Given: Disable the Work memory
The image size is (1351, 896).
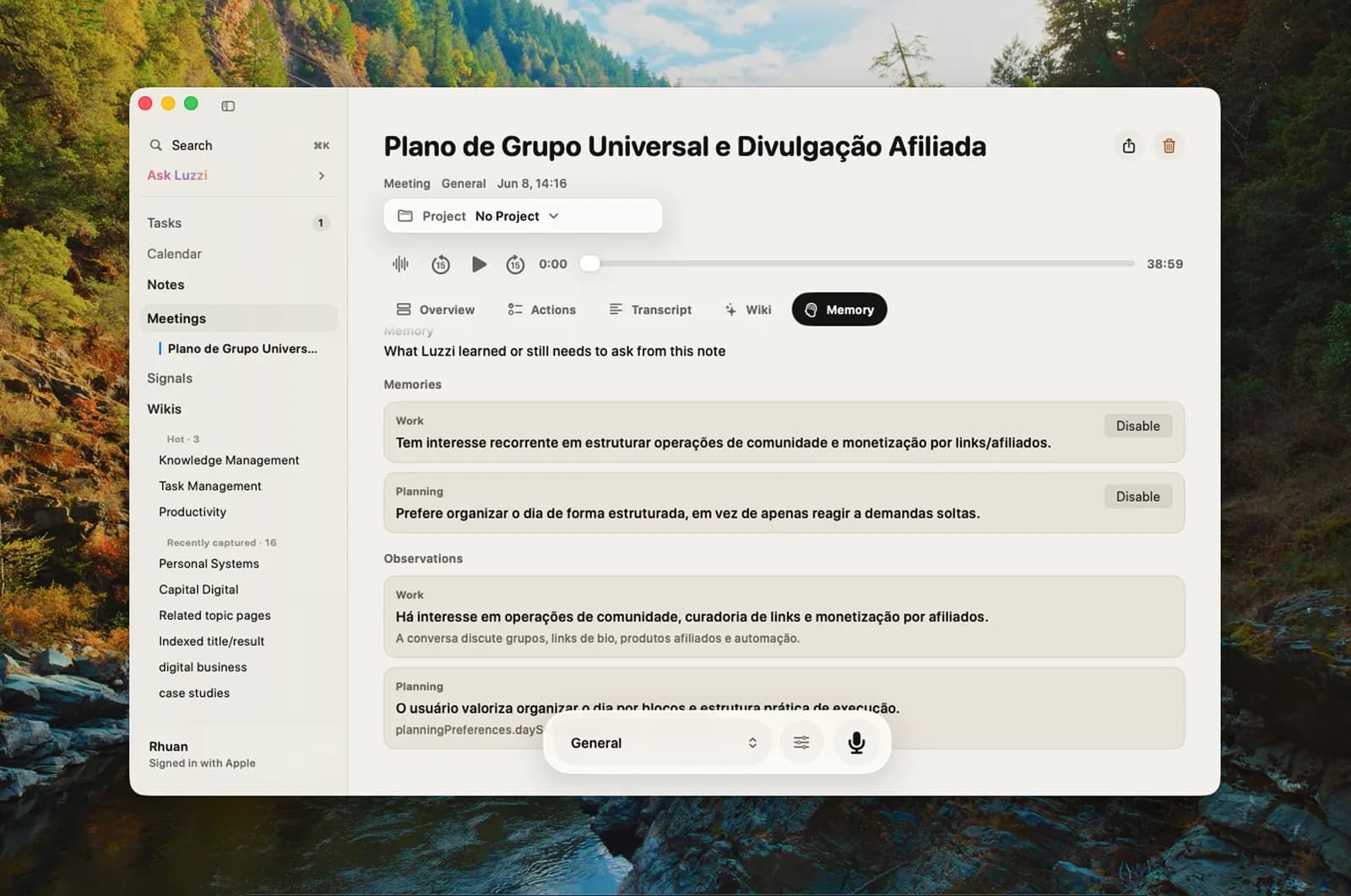Looking at the screenshot, I should click(1137, 426).
